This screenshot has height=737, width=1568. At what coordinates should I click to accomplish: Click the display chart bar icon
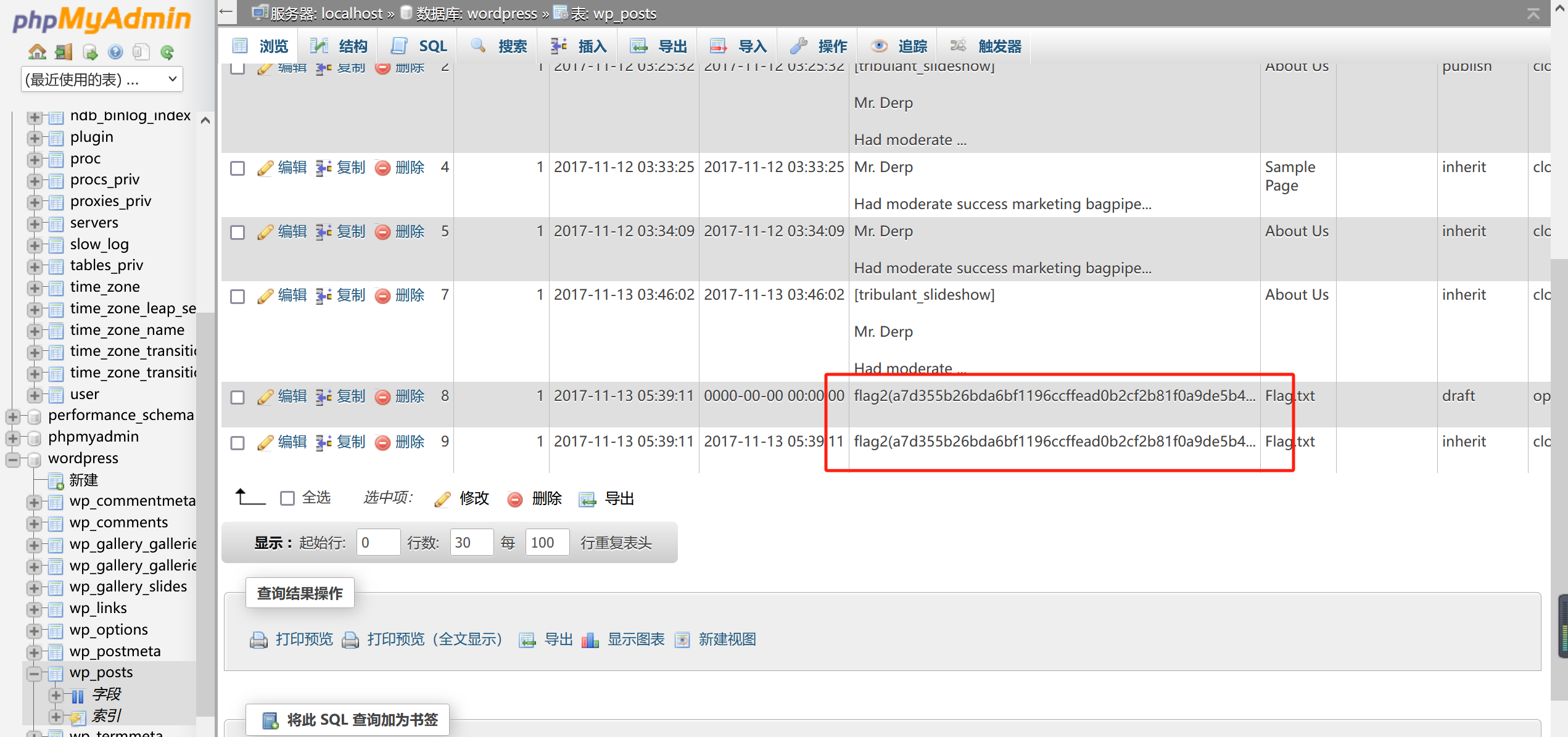coord(590,640)
